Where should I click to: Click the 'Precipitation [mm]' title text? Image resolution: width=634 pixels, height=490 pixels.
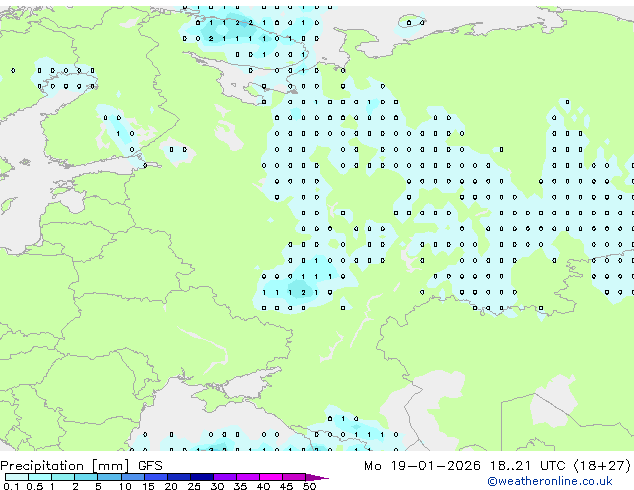click(x=65, y=466)
